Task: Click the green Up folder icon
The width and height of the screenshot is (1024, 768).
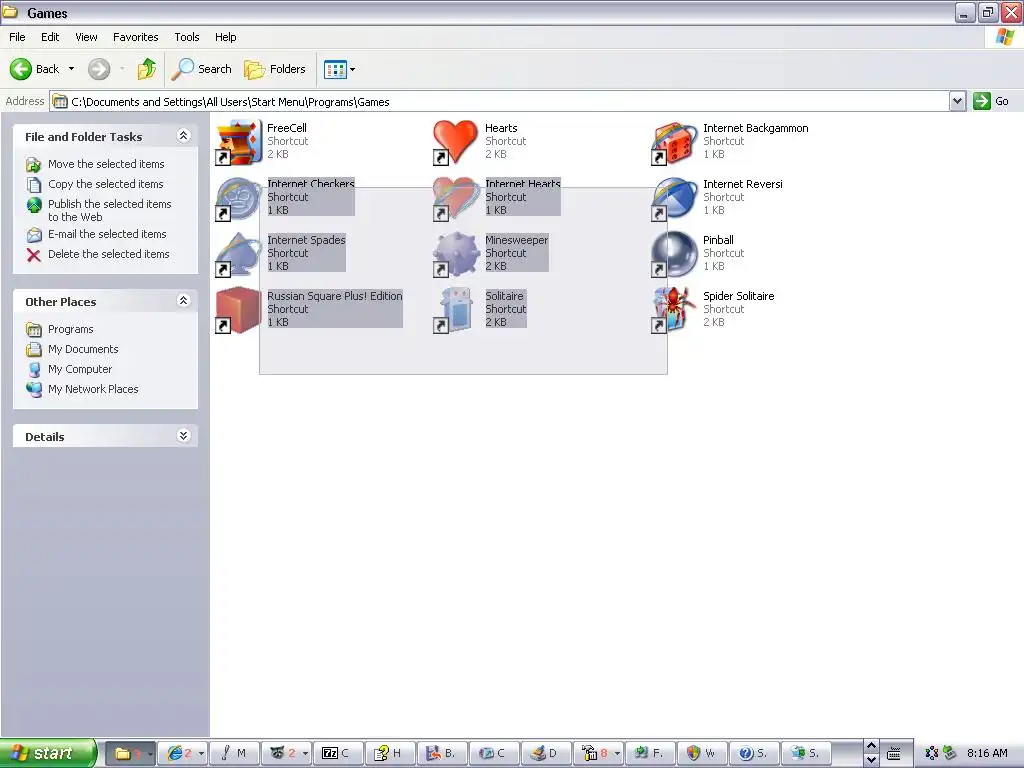Action: (147, 69)
